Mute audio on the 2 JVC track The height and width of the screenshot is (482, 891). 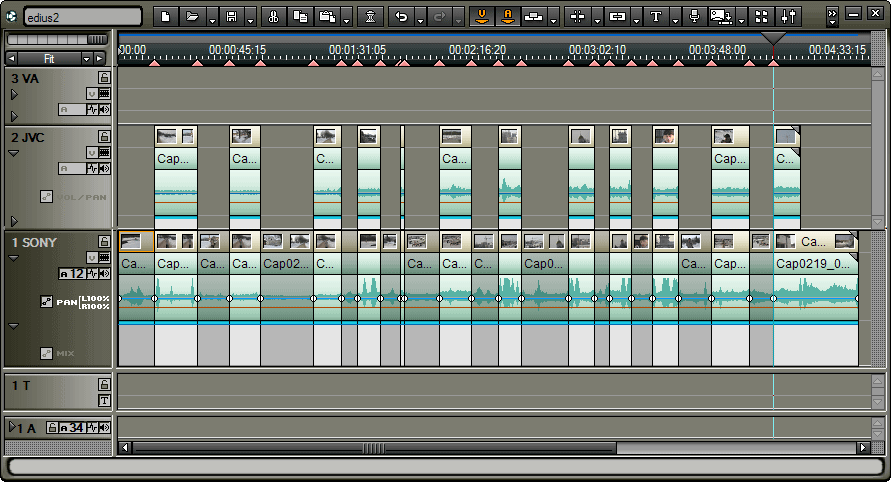click(x=104, y=168)
